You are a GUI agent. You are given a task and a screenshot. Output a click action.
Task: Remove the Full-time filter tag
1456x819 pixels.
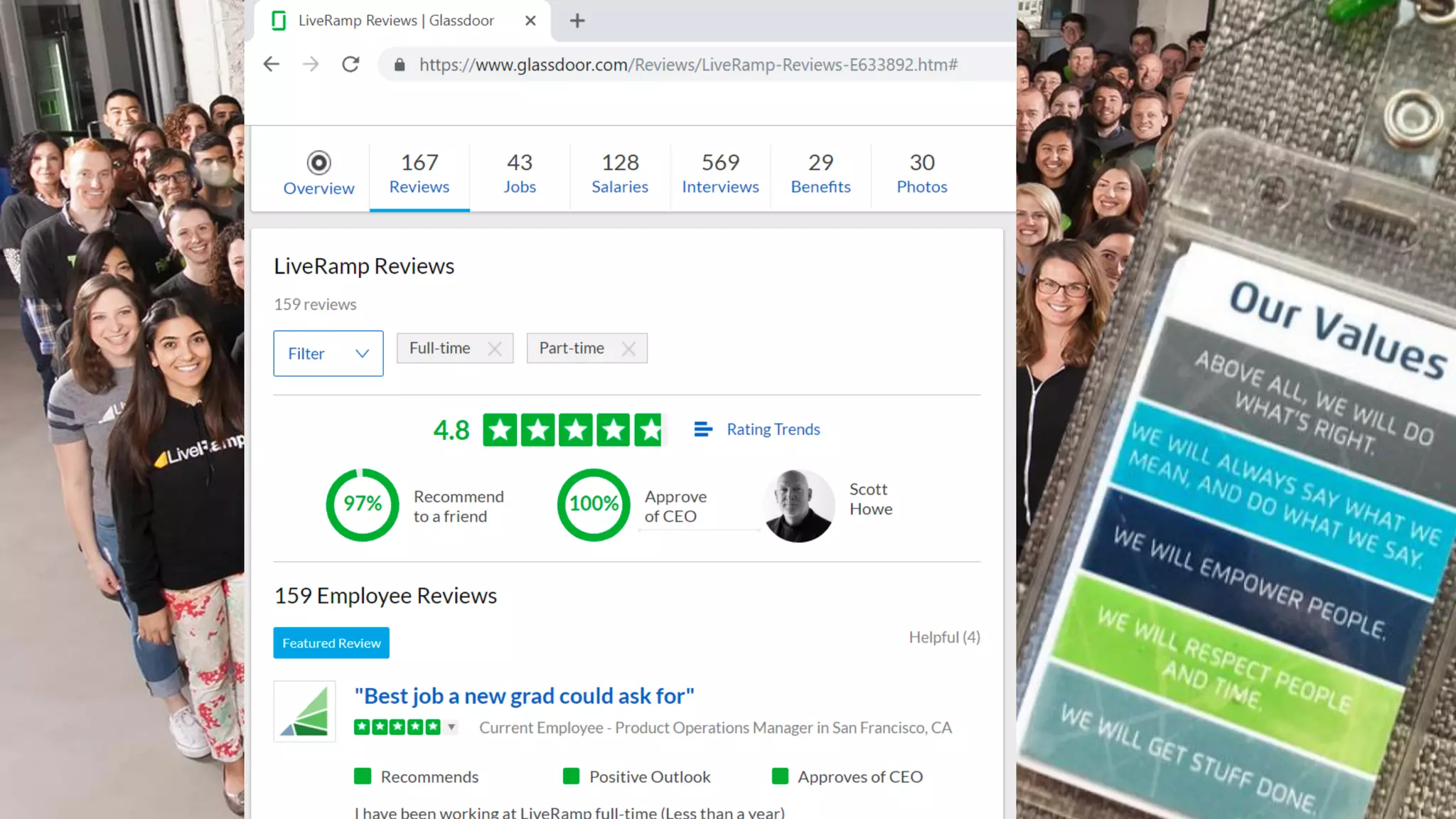pyautogui.click(x=495, y=348)
